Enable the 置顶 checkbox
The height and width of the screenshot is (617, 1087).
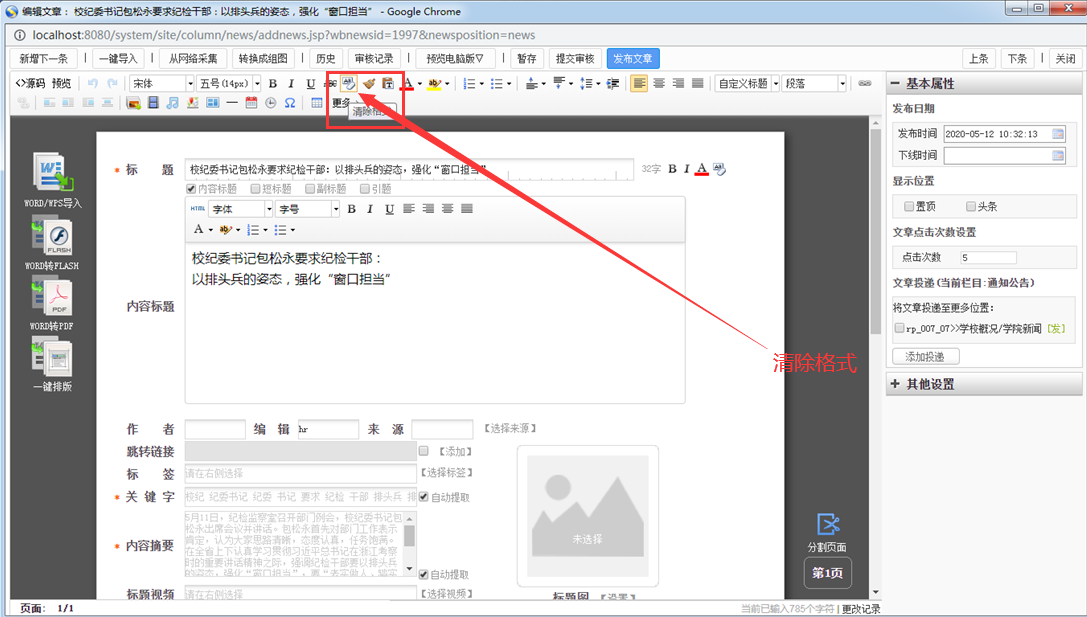tap(908, 206)
